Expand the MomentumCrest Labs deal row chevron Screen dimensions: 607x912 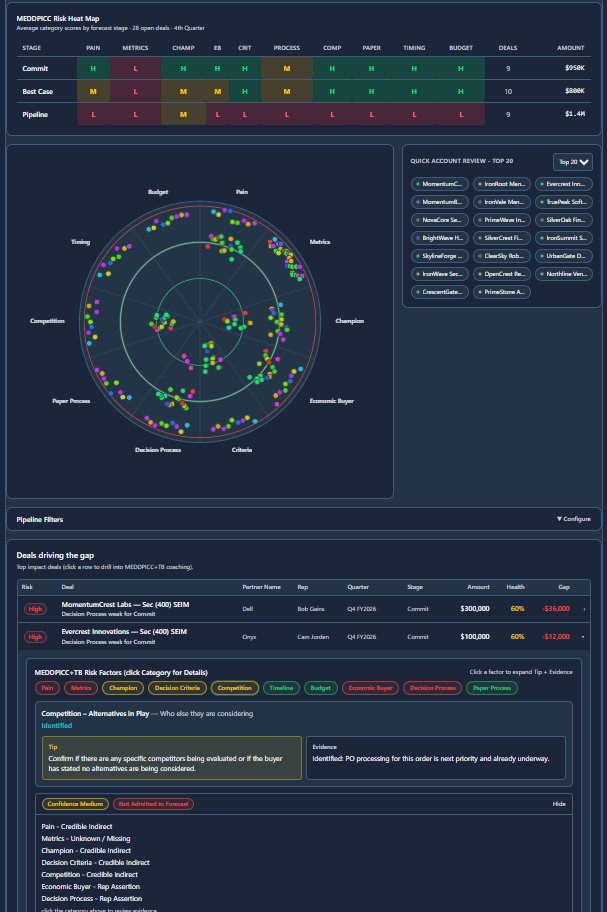(585, 608)
